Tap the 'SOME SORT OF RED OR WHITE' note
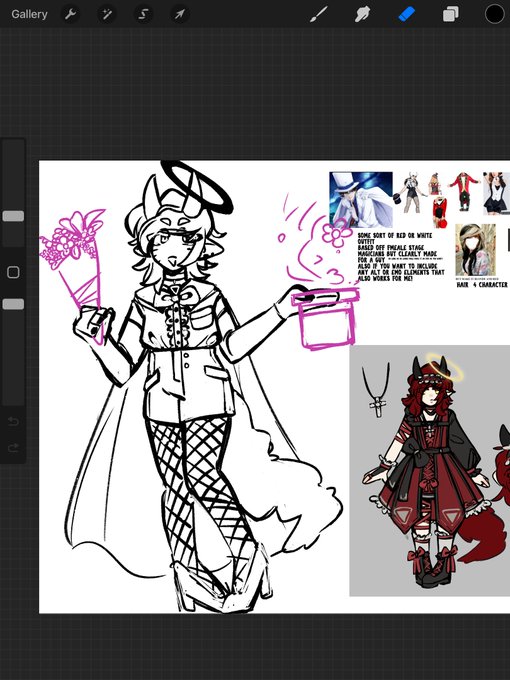 click(x=395, y=235)
